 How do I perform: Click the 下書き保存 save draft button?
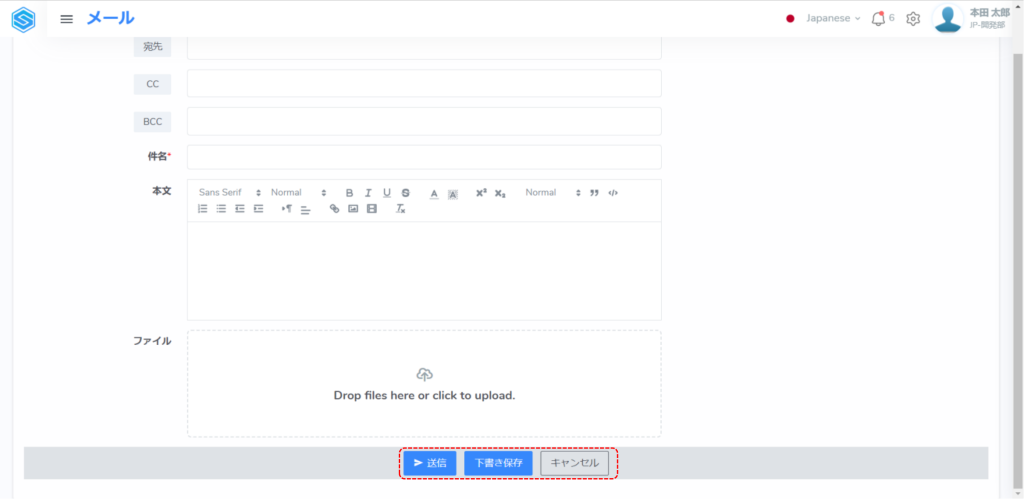[x=498, y=463]
